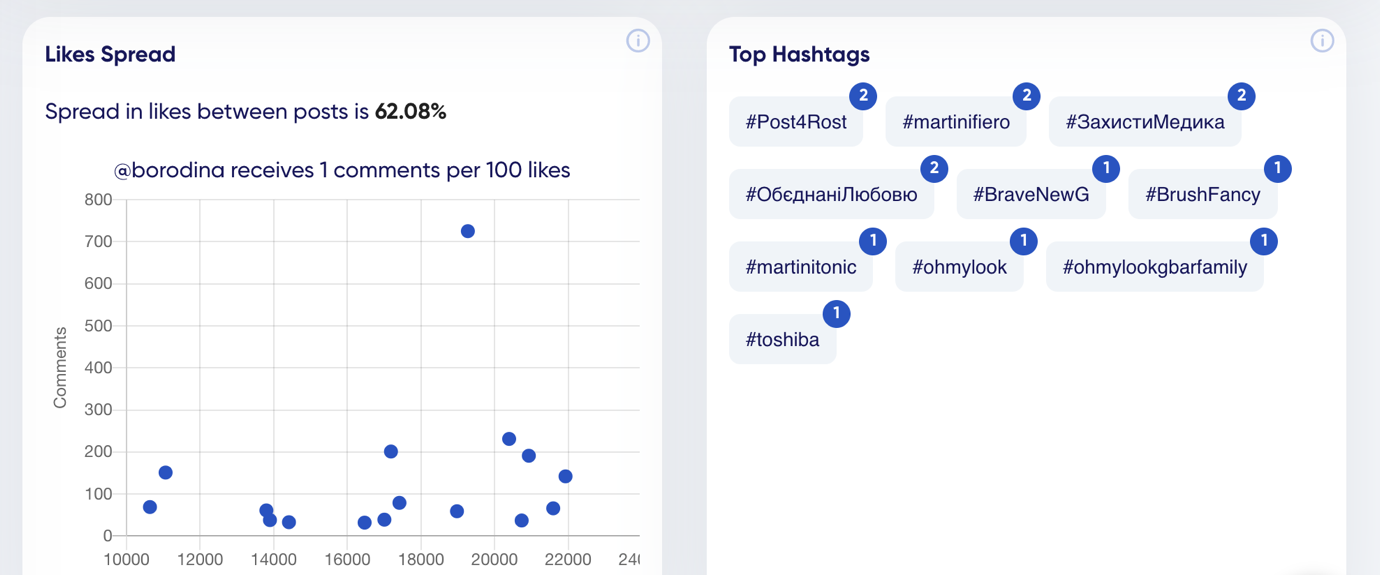Click the Likes Spread info icon

(x=638, y=41)
